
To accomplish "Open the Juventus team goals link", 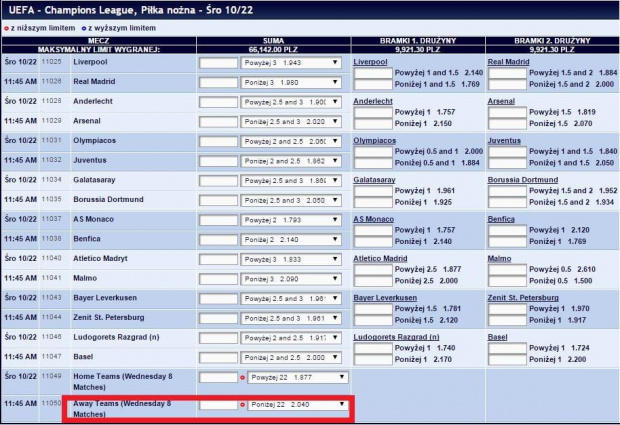I will point(504,140).
